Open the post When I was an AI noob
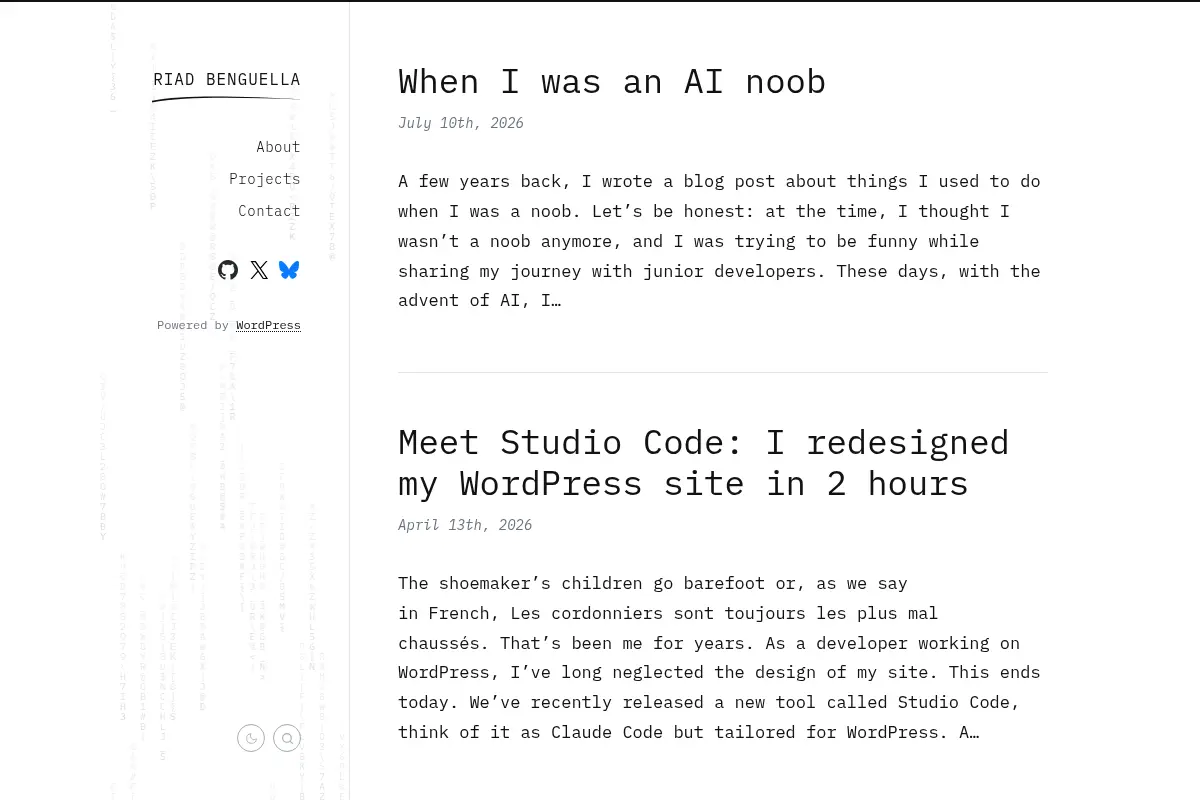Image resolution: width=1200 pixels, height=800 pixels. pyautogui.click(x=612, y=81)
